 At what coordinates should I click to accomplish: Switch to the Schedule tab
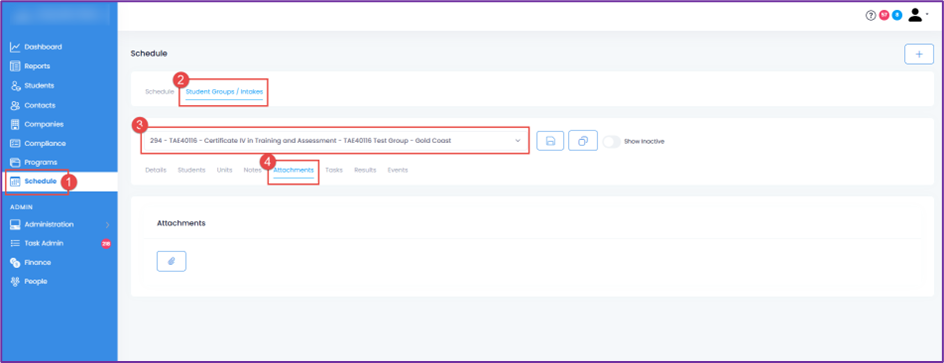click(x=160, y=92)
